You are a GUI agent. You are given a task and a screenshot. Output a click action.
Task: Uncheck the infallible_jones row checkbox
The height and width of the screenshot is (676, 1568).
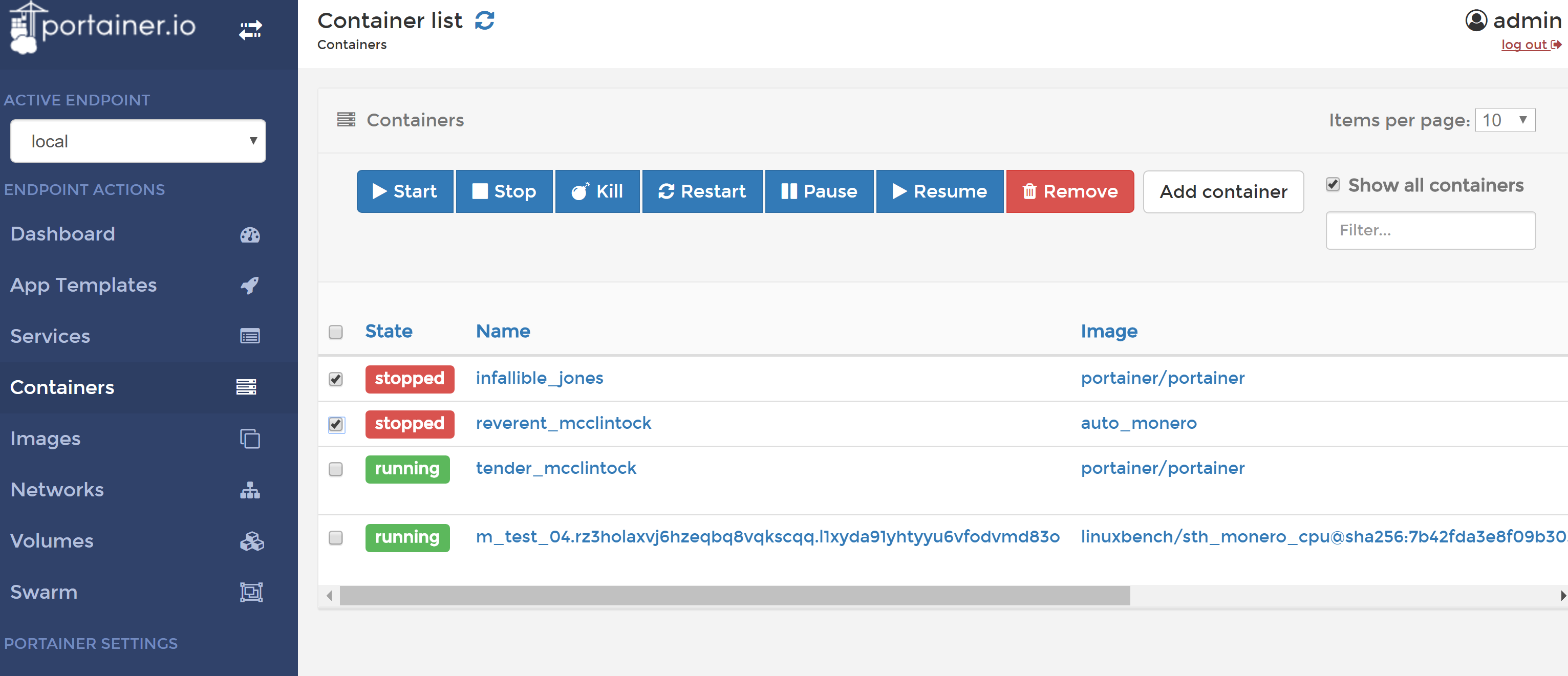(336, 379)
